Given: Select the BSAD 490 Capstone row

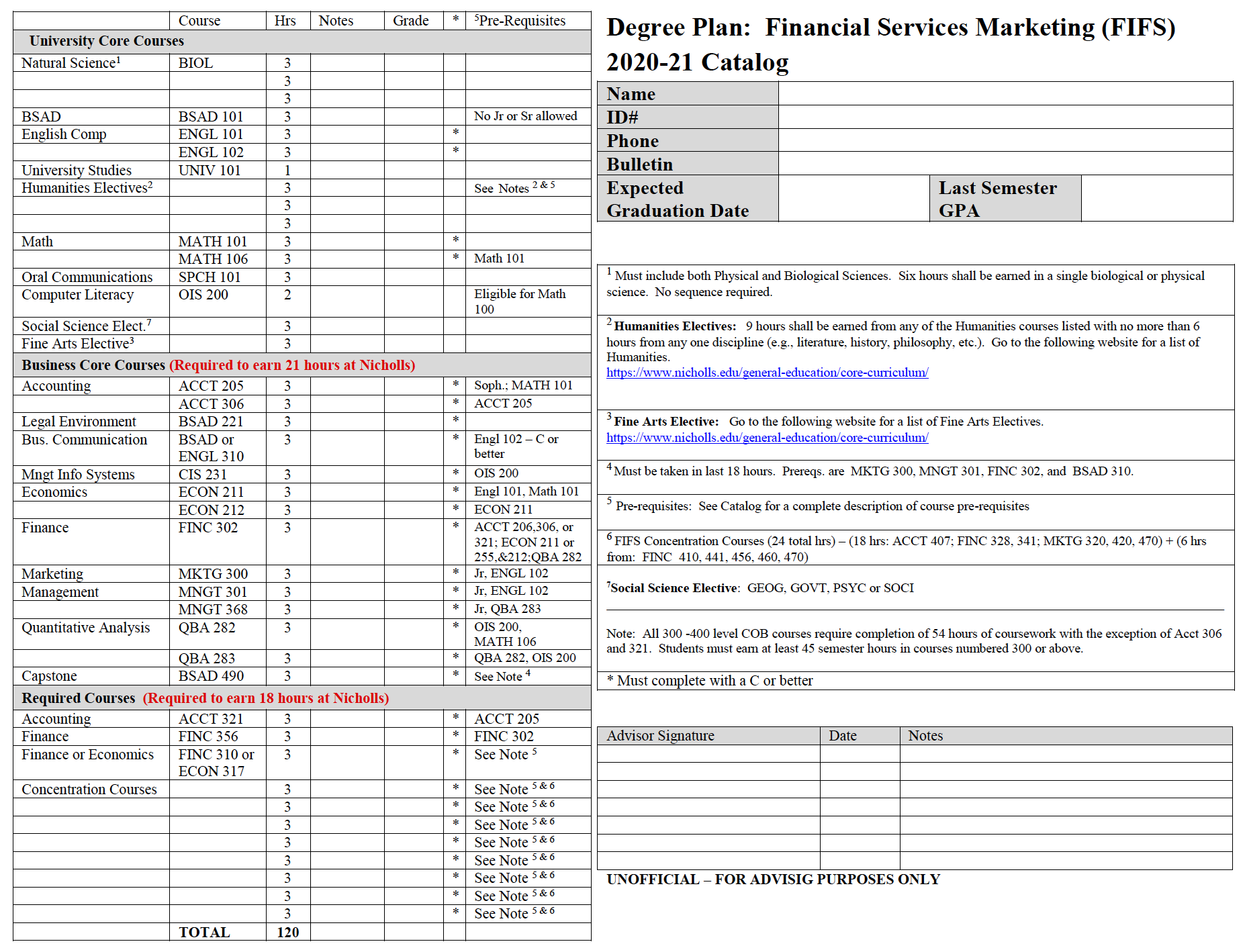Looking at the screenshot, I should 209,676.
